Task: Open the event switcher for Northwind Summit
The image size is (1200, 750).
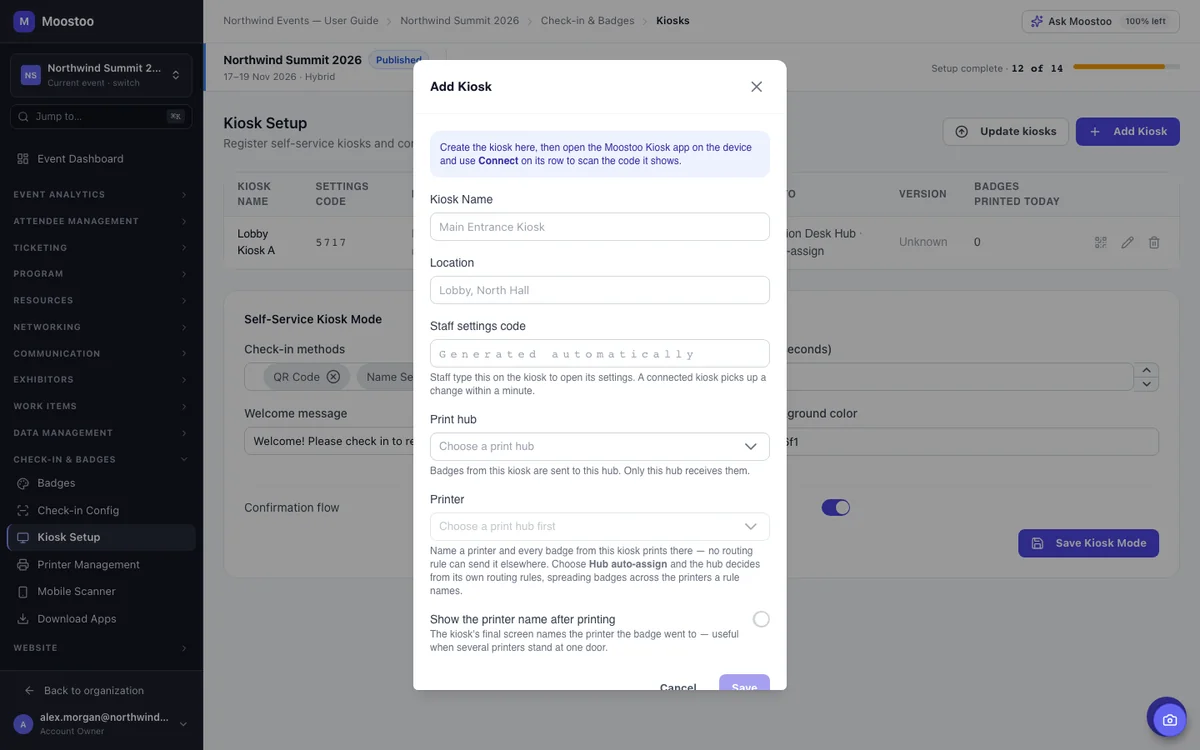Action: tap(101, 75)
